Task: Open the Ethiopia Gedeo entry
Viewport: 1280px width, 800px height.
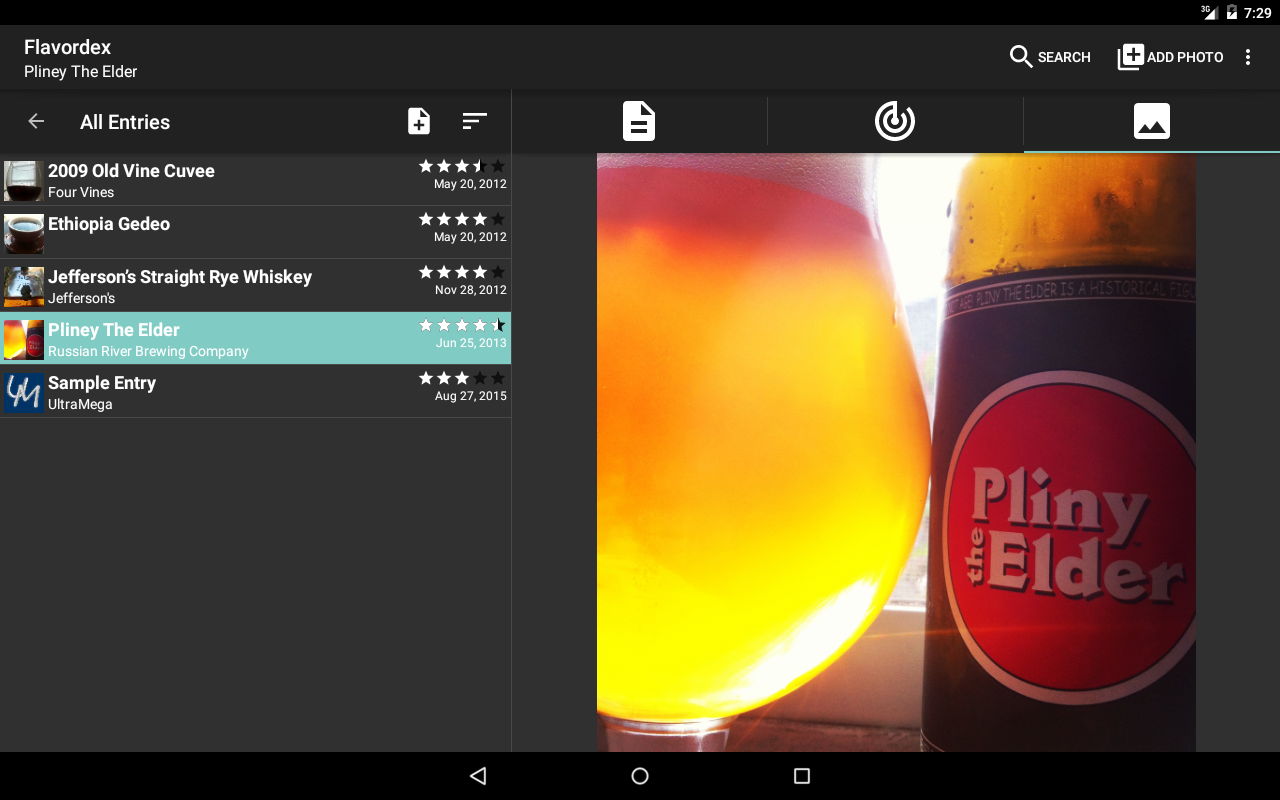Action: point(230,233)
